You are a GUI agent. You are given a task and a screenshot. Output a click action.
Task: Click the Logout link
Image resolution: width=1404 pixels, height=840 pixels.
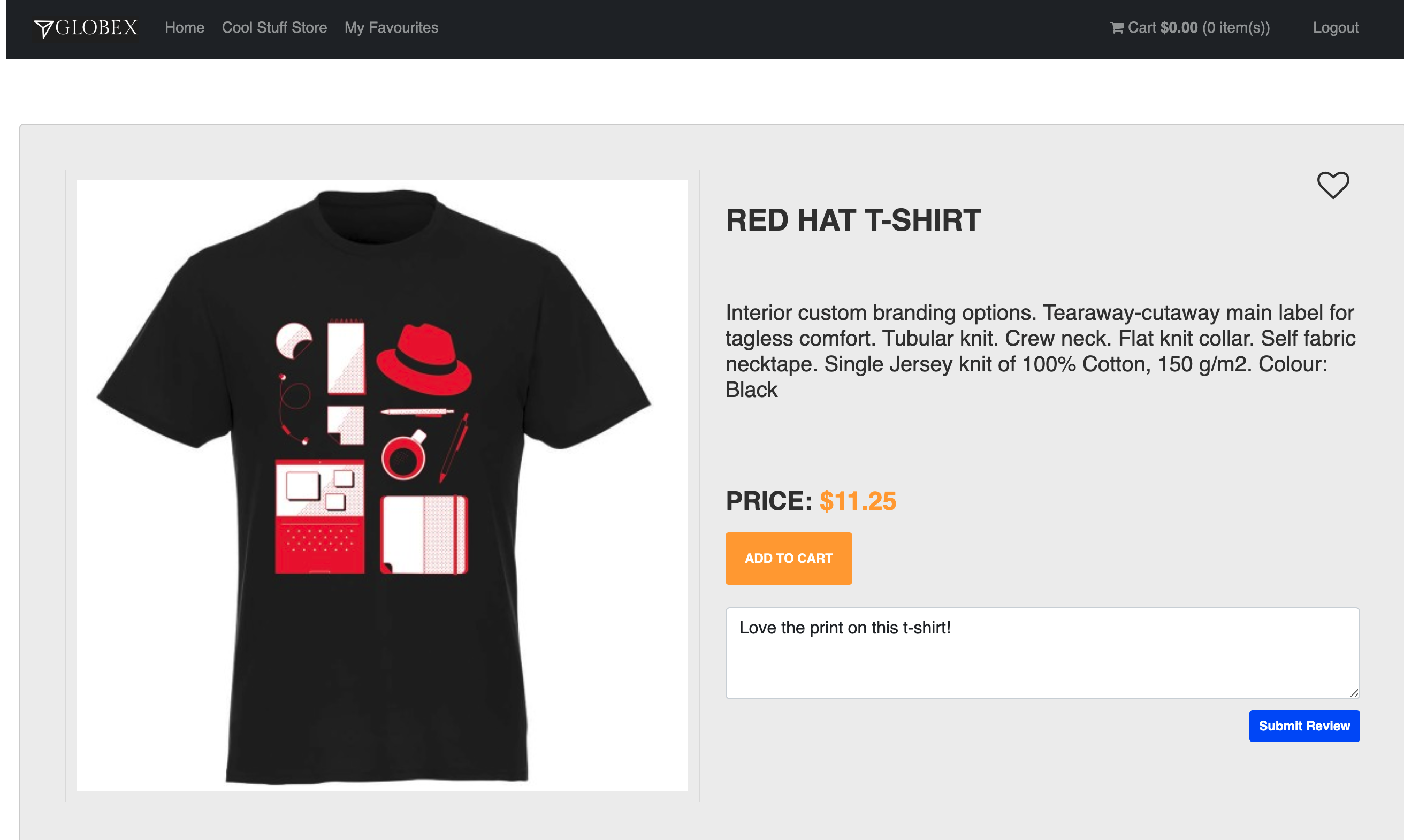click(x=1336, y=28)
